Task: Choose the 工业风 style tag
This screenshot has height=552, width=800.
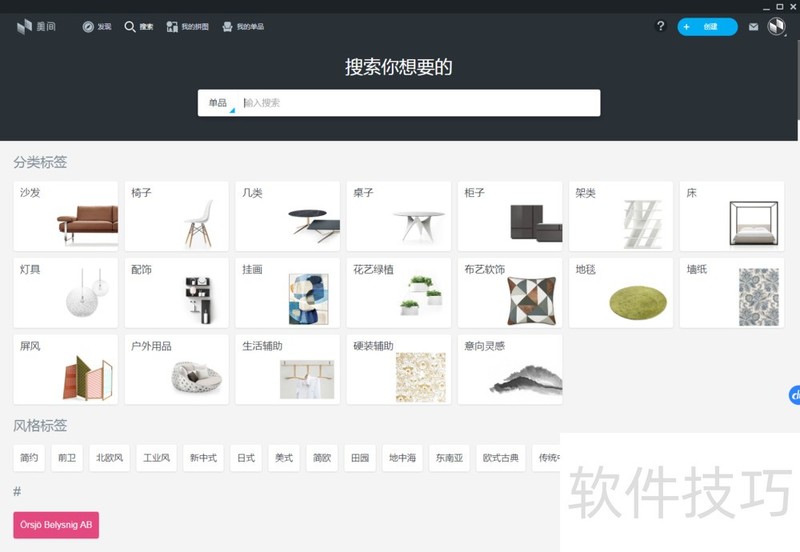Action: pyautogui.click(x=156, y=458)
